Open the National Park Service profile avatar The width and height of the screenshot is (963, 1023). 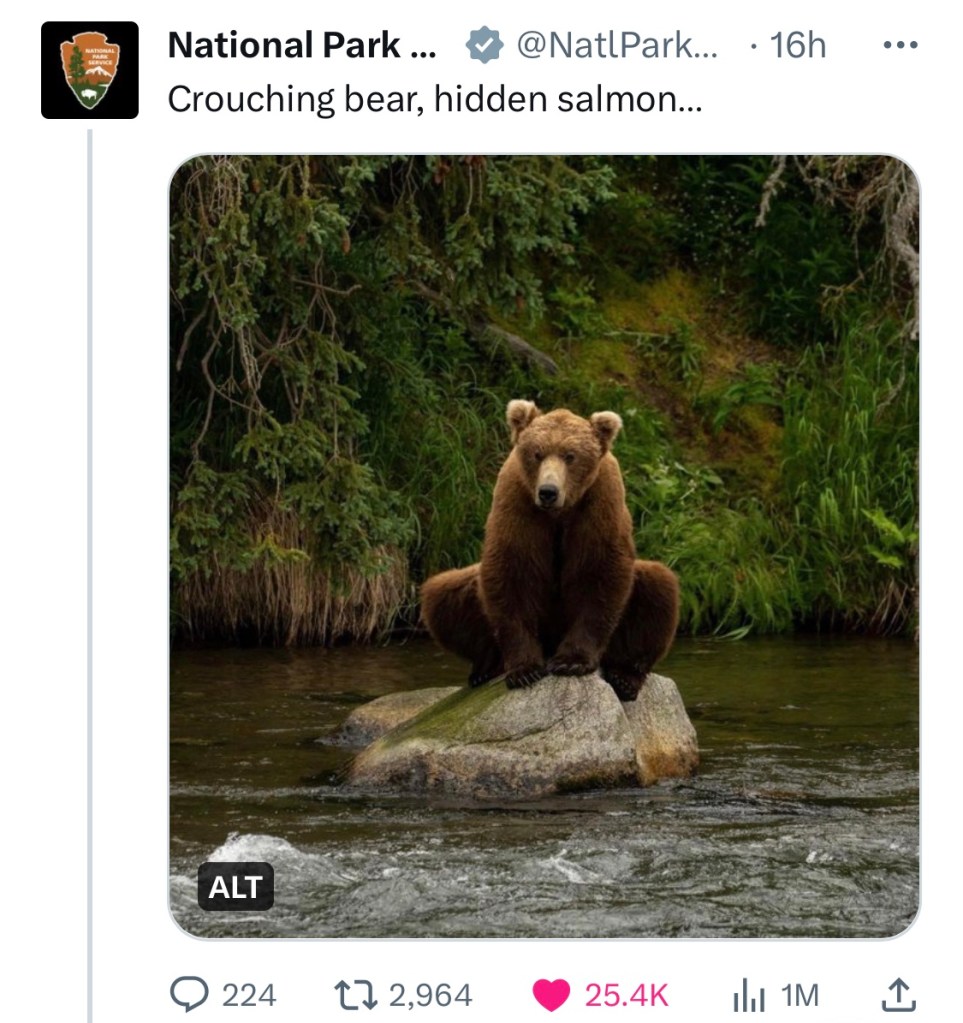coord(90,70)
